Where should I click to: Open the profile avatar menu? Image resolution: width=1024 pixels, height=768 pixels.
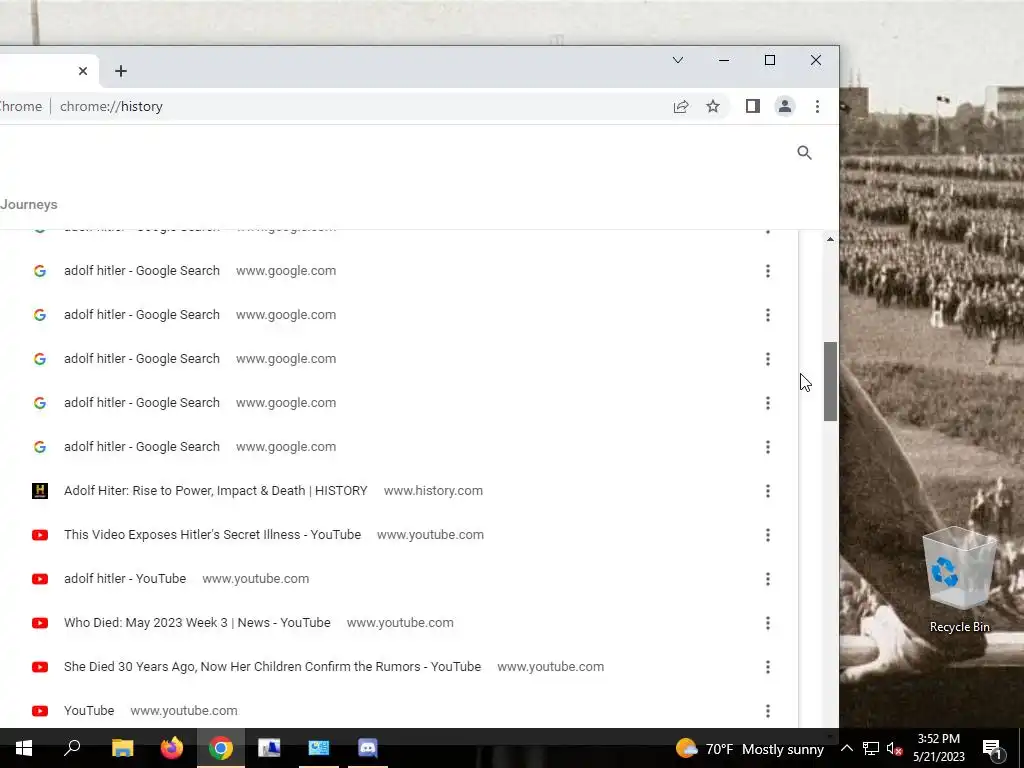pos(785,106)
